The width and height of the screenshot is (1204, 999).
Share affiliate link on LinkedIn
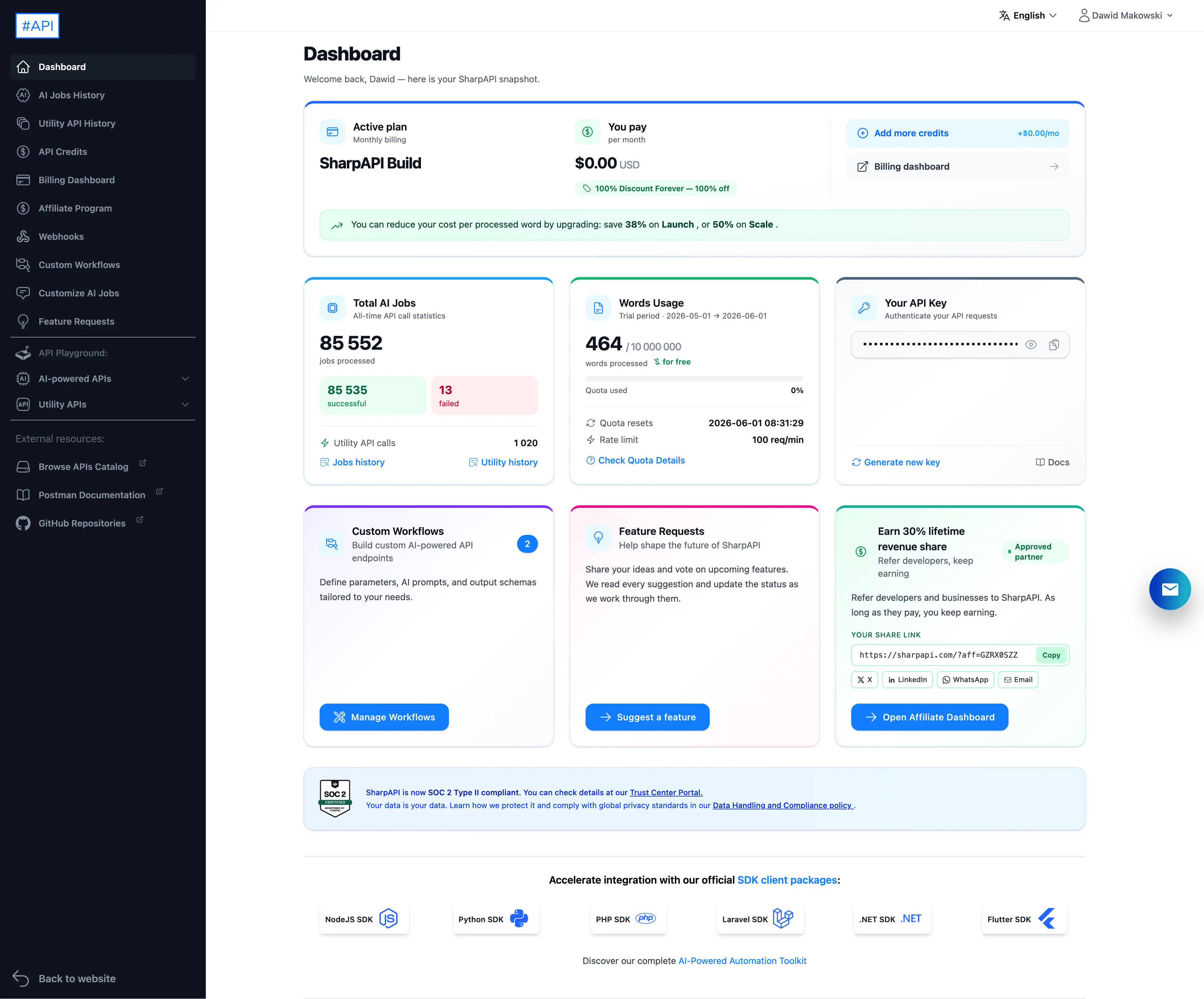point(907,680)
